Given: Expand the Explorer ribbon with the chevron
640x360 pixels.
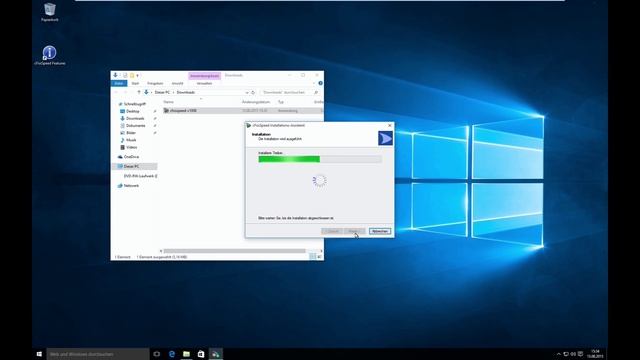Looking at the screenshot, I should [314, 83].
